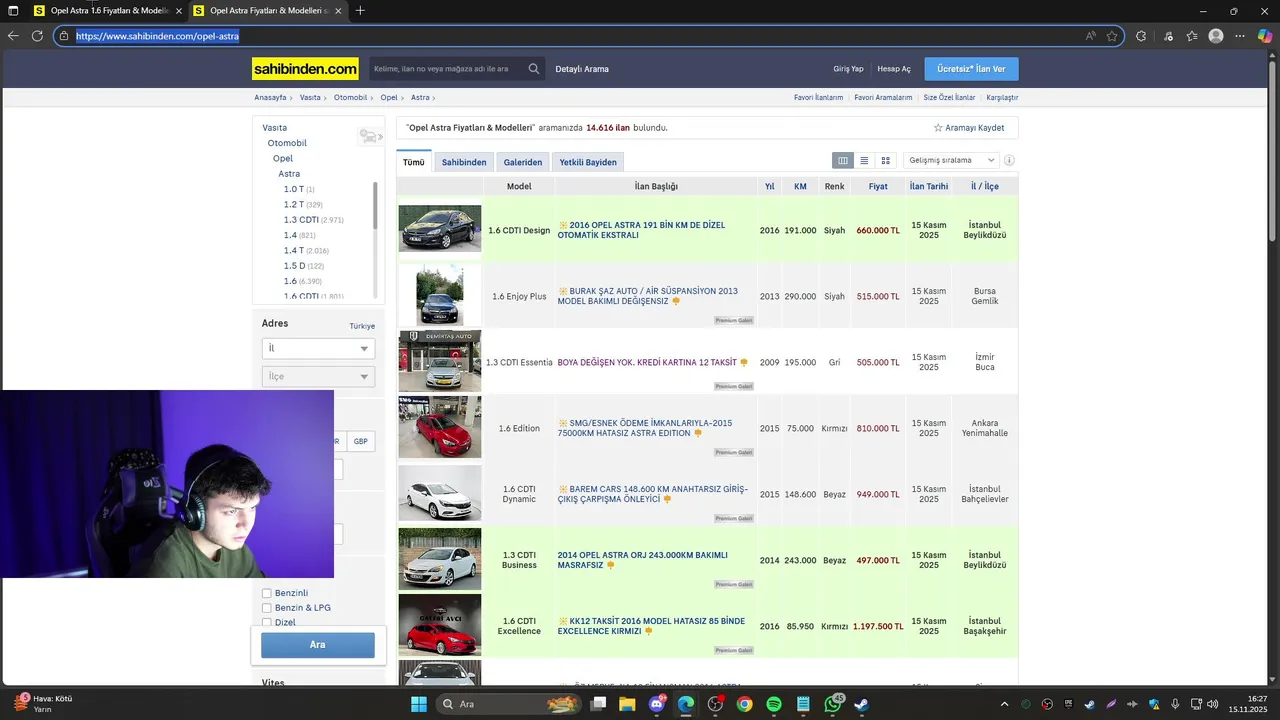
Task: Open the Copilot icon in the browser
Action: coord(1264,36)
